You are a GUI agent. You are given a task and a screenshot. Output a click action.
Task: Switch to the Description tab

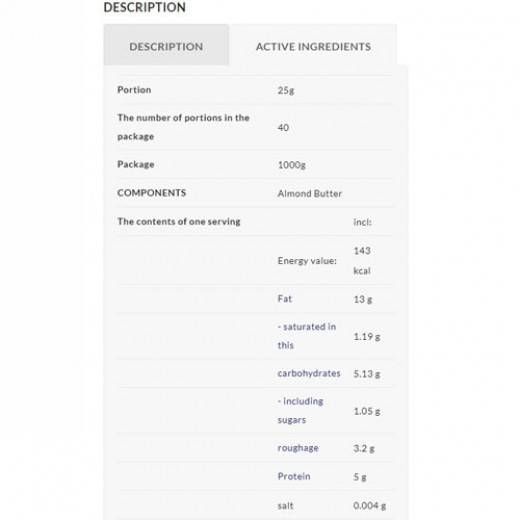(x=166, y=45)
